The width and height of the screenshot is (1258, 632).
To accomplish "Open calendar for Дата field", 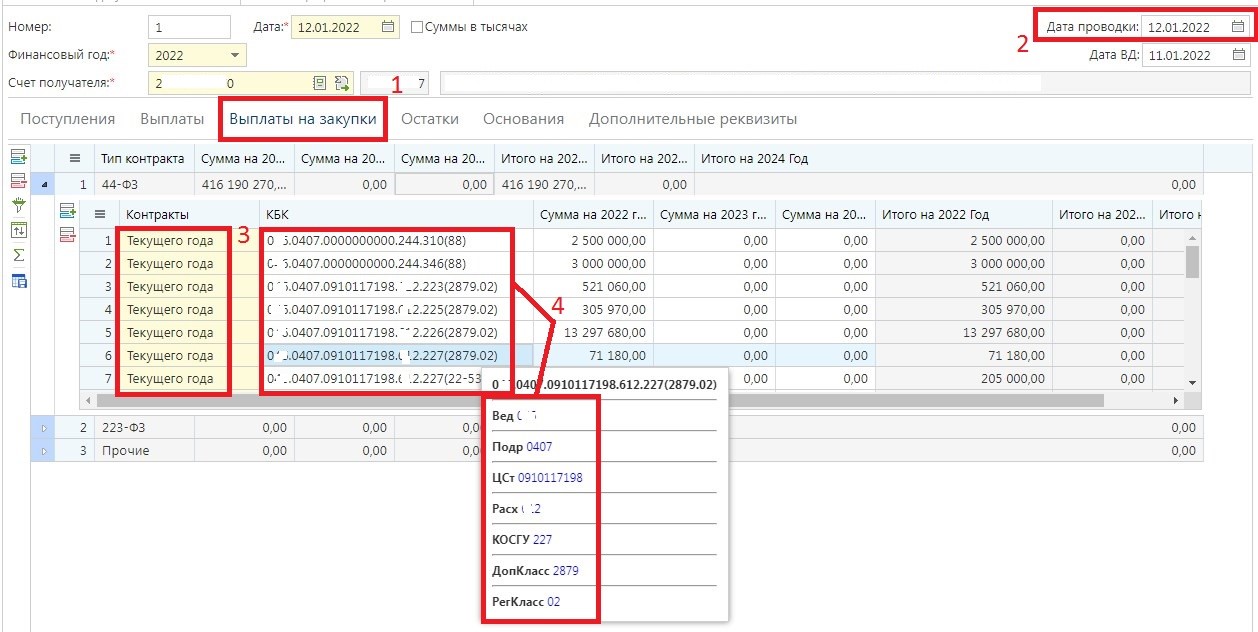I will pyautogui.click(x=388, y=27).
